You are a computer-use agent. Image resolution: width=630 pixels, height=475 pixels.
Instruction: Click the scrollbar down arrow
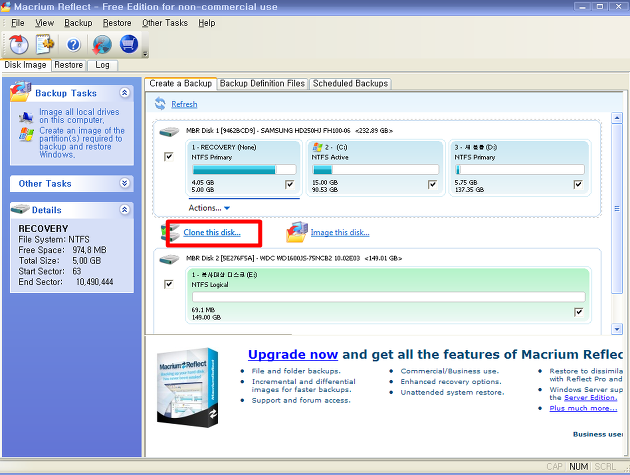coord(617,329)
